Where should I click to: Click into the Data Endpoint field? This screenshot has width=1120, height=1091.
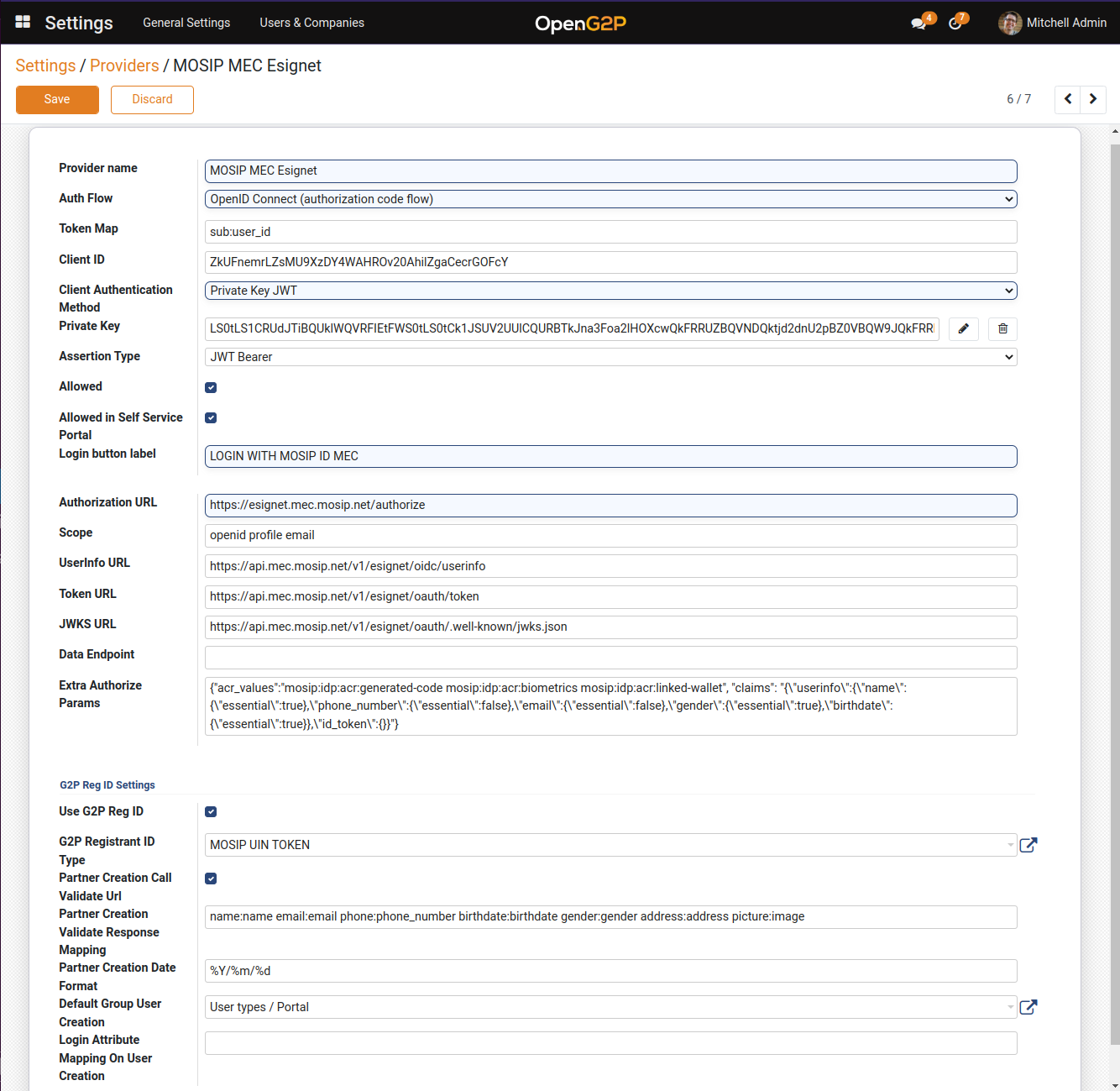pos(610,658)
